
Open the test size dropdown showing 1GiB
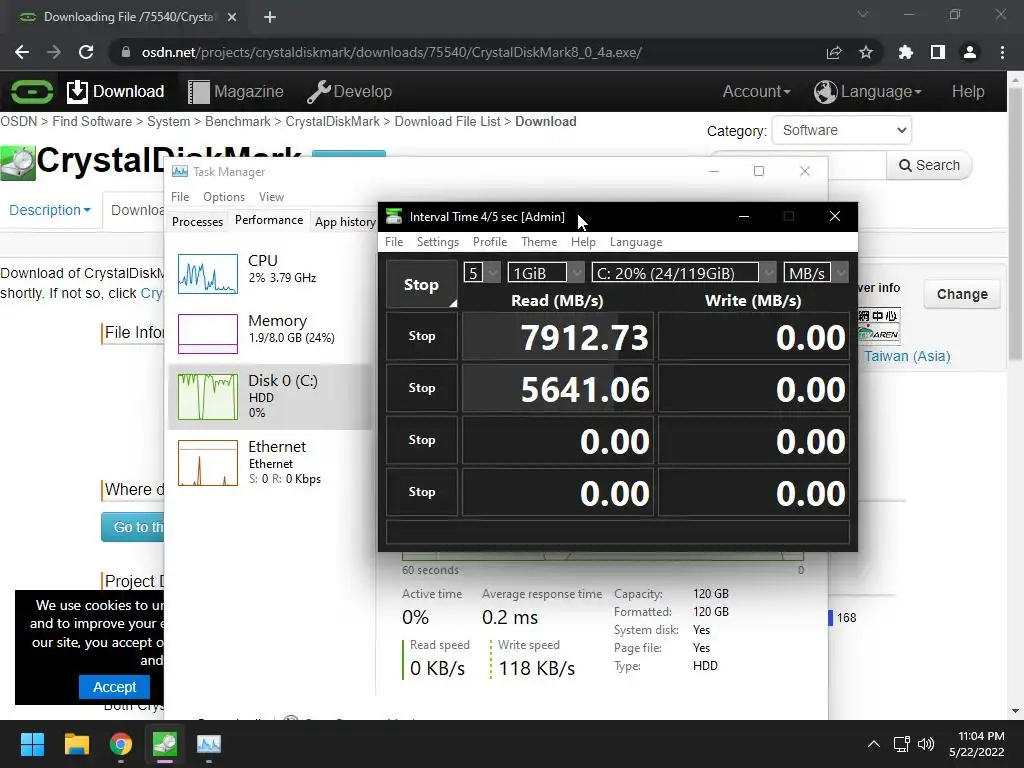tap(546, 272)
